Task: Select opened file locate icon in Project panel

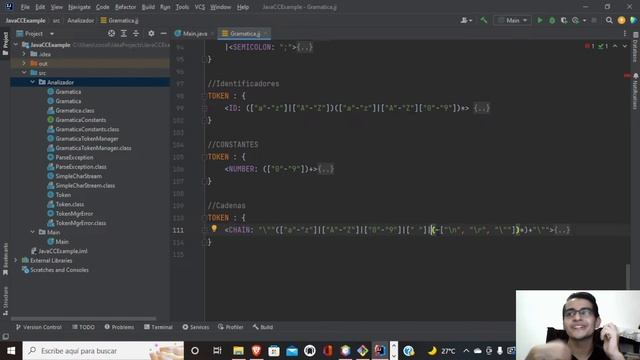Action: click(x=111, y=33)
